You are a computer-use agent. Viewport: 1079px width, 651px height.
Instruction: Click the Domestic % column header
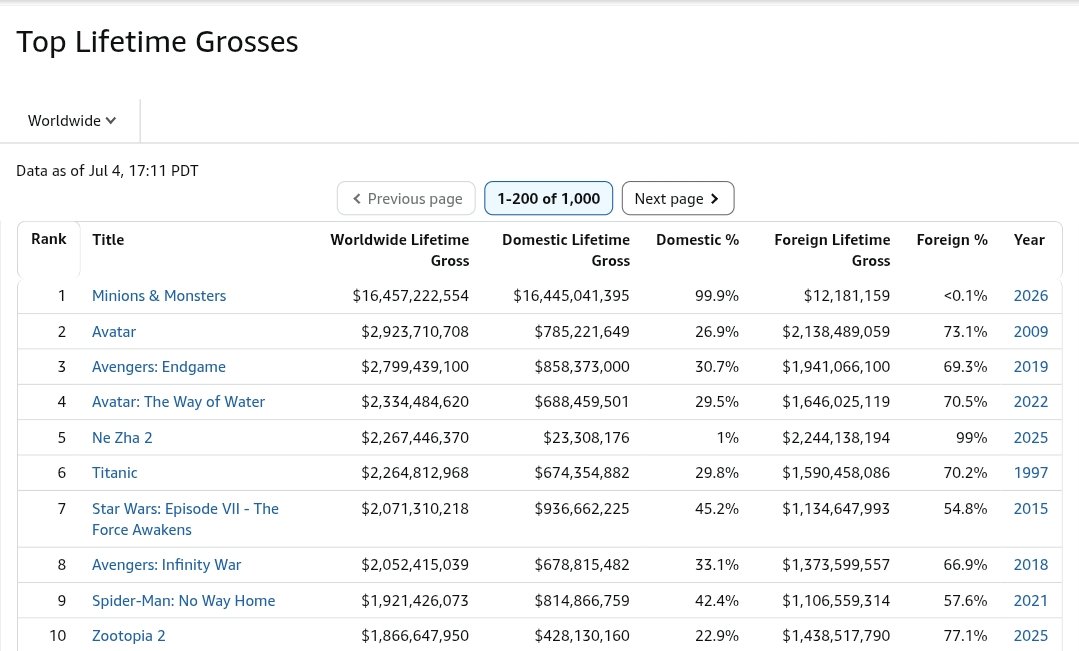click(697, 239)
